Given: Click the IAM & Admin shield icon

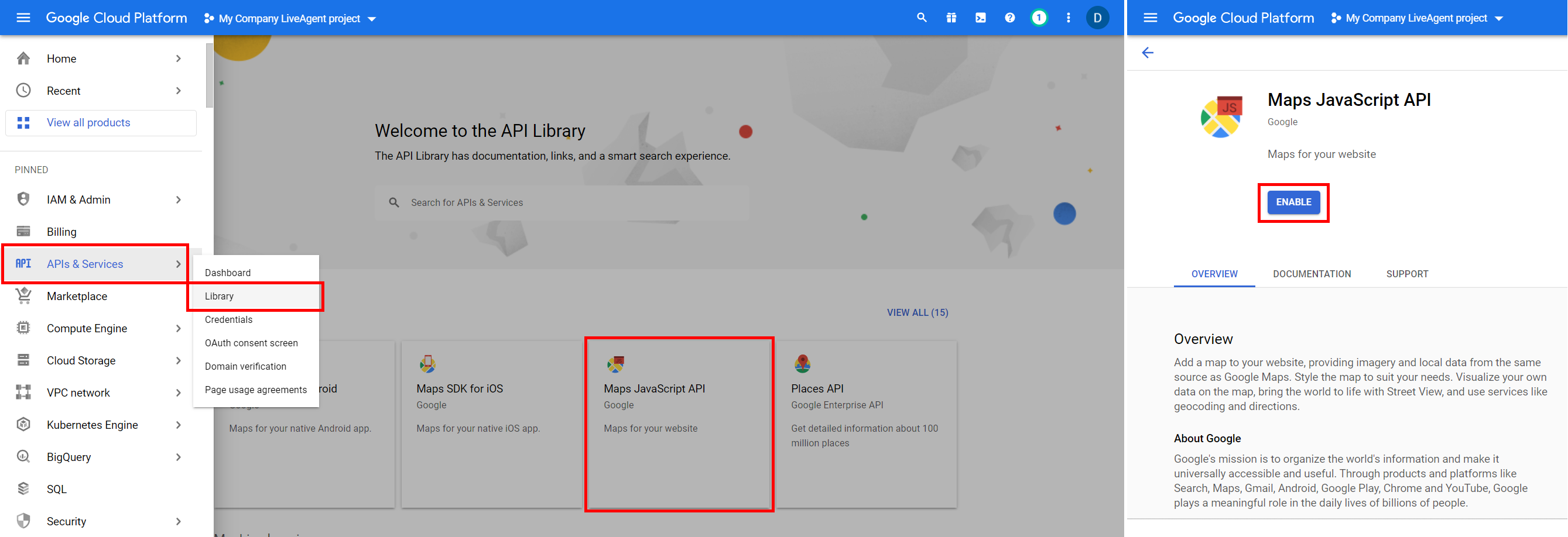Looking at the screenshot, I should point(23,199).
